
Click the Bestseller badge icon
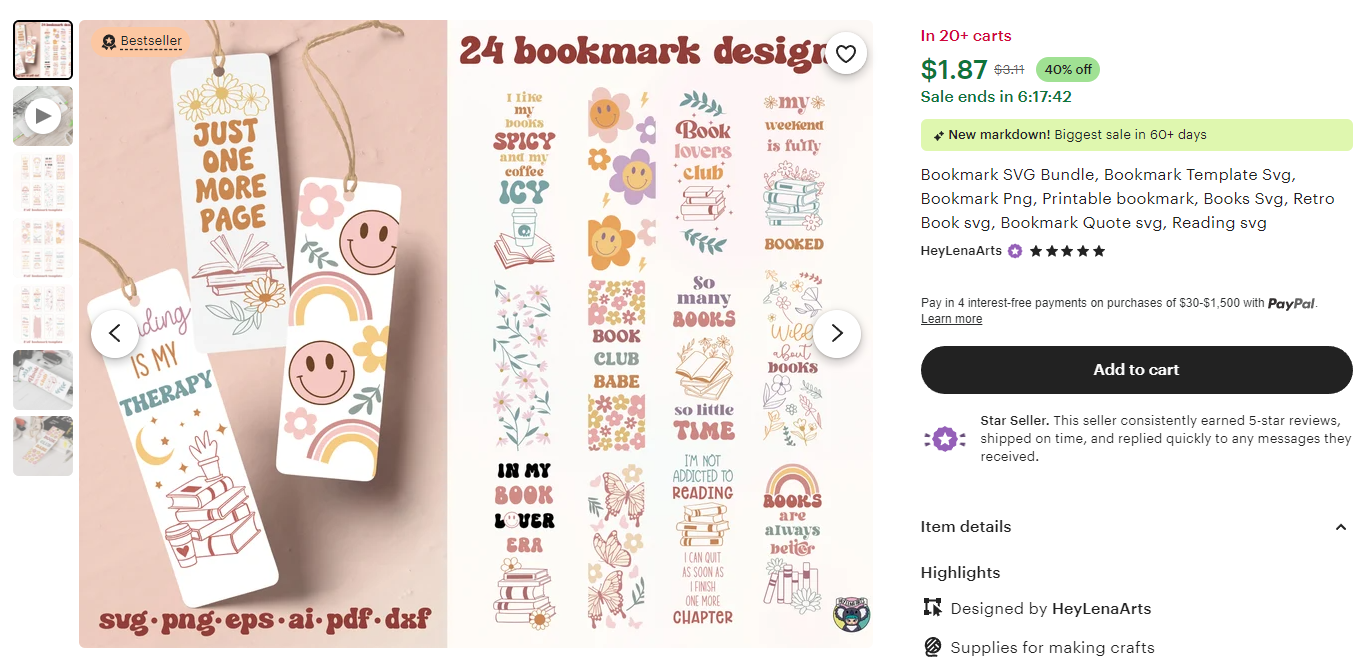(109, 42)
